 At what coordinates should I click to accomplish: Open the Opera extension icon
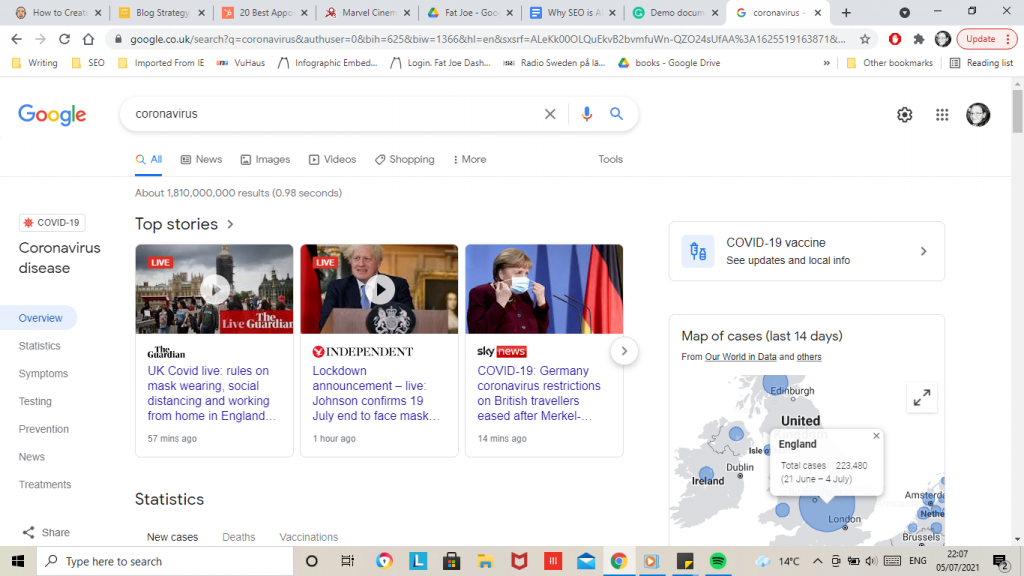(x=895, y=39)
